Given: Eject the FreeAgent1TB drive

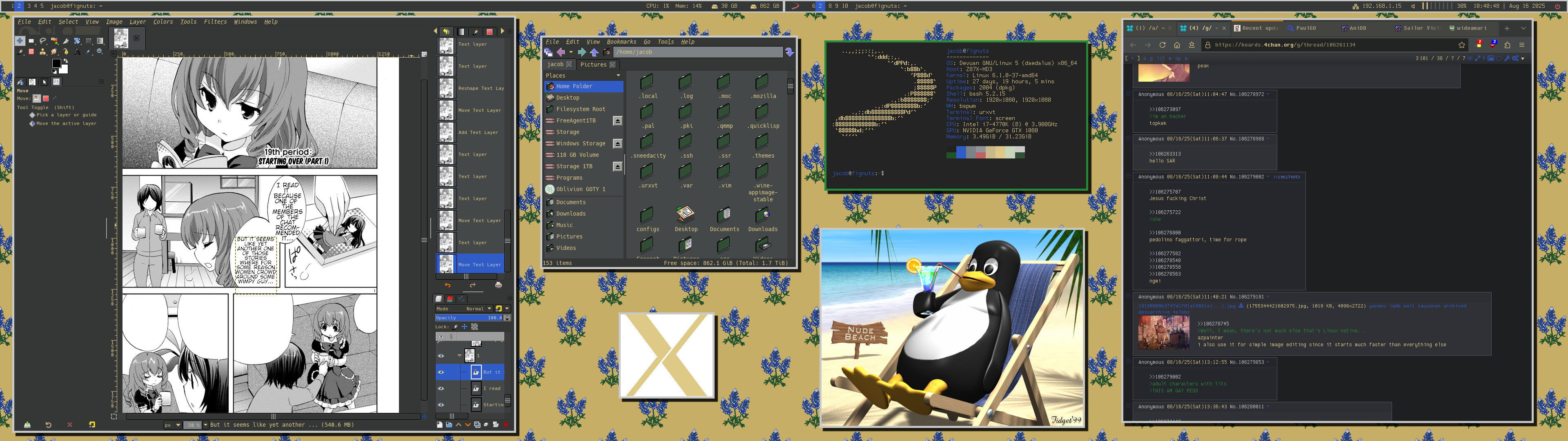Looking at the screenshot, I should click(x=617, y=120).
